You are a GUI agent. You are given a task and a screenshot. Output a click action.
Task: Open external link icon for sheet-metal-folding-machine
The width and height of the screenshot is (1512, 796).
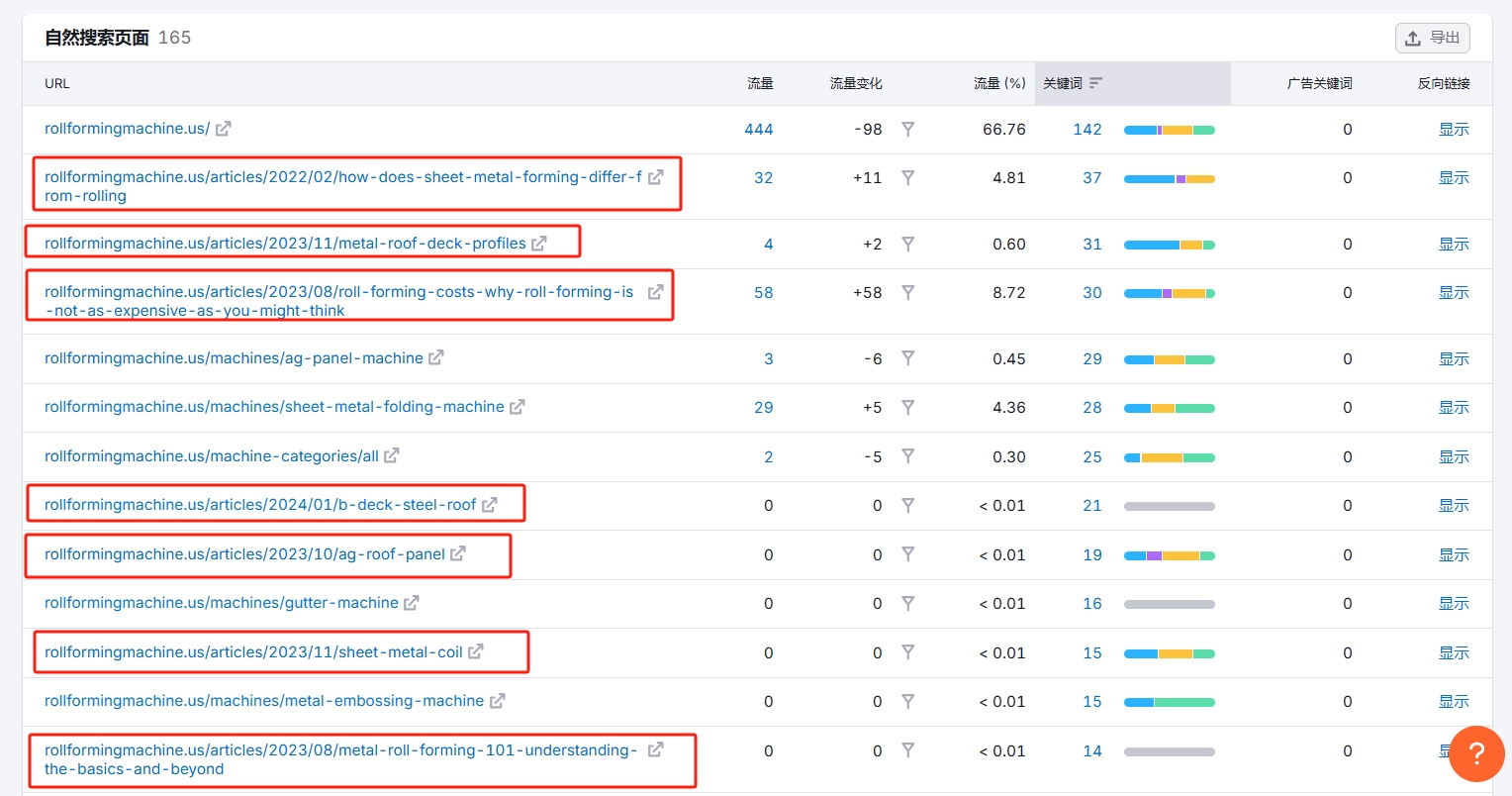(518, 407)
